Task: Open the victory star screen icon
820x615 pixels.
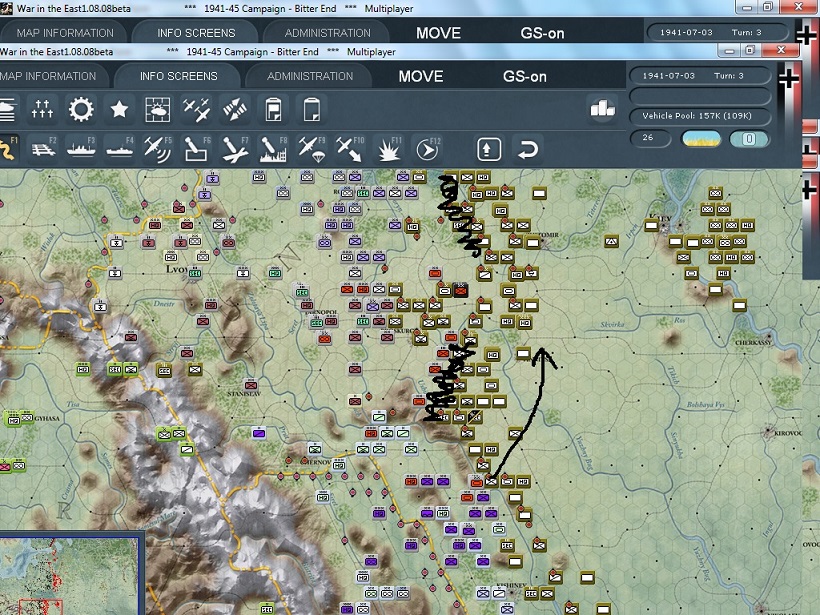Action: tap(119, 109)
